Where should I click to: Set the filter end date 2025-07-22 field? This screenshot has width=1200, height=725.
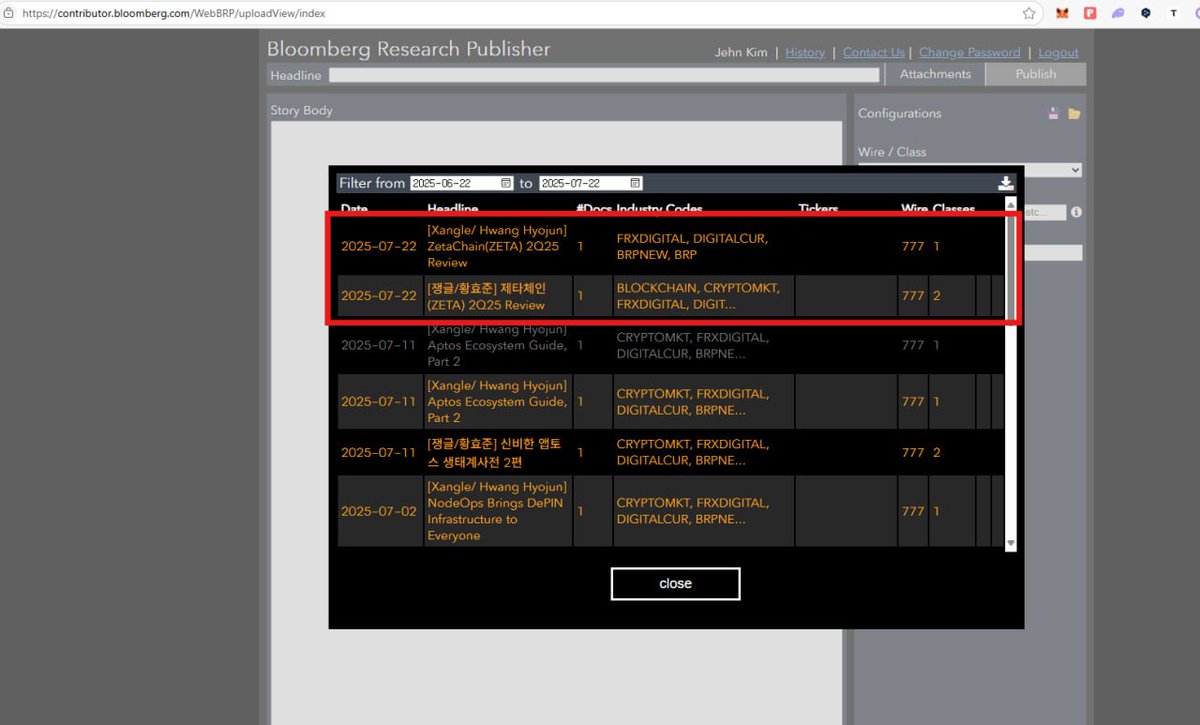[591, 184]
